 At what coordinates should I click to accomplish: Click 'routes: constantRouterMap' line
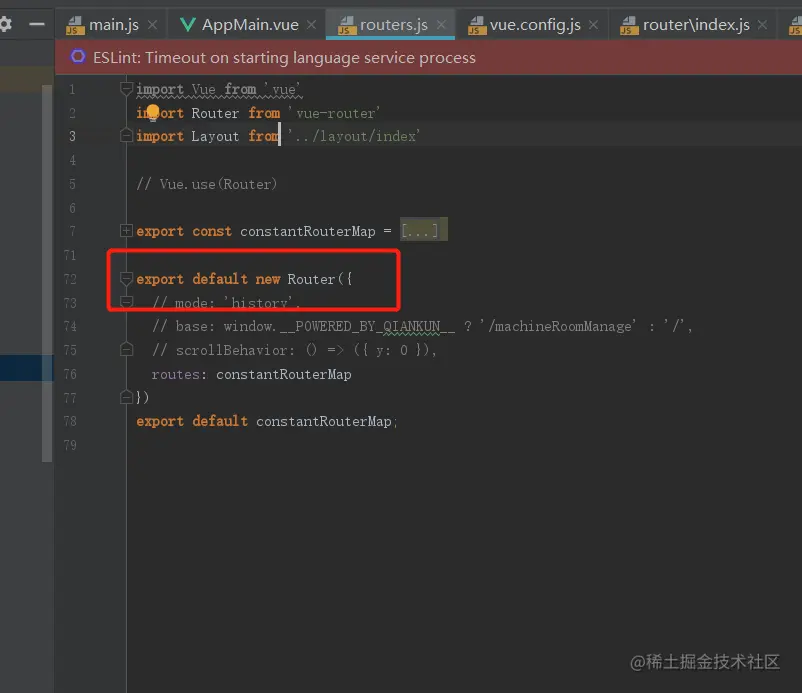click(251, 374)
